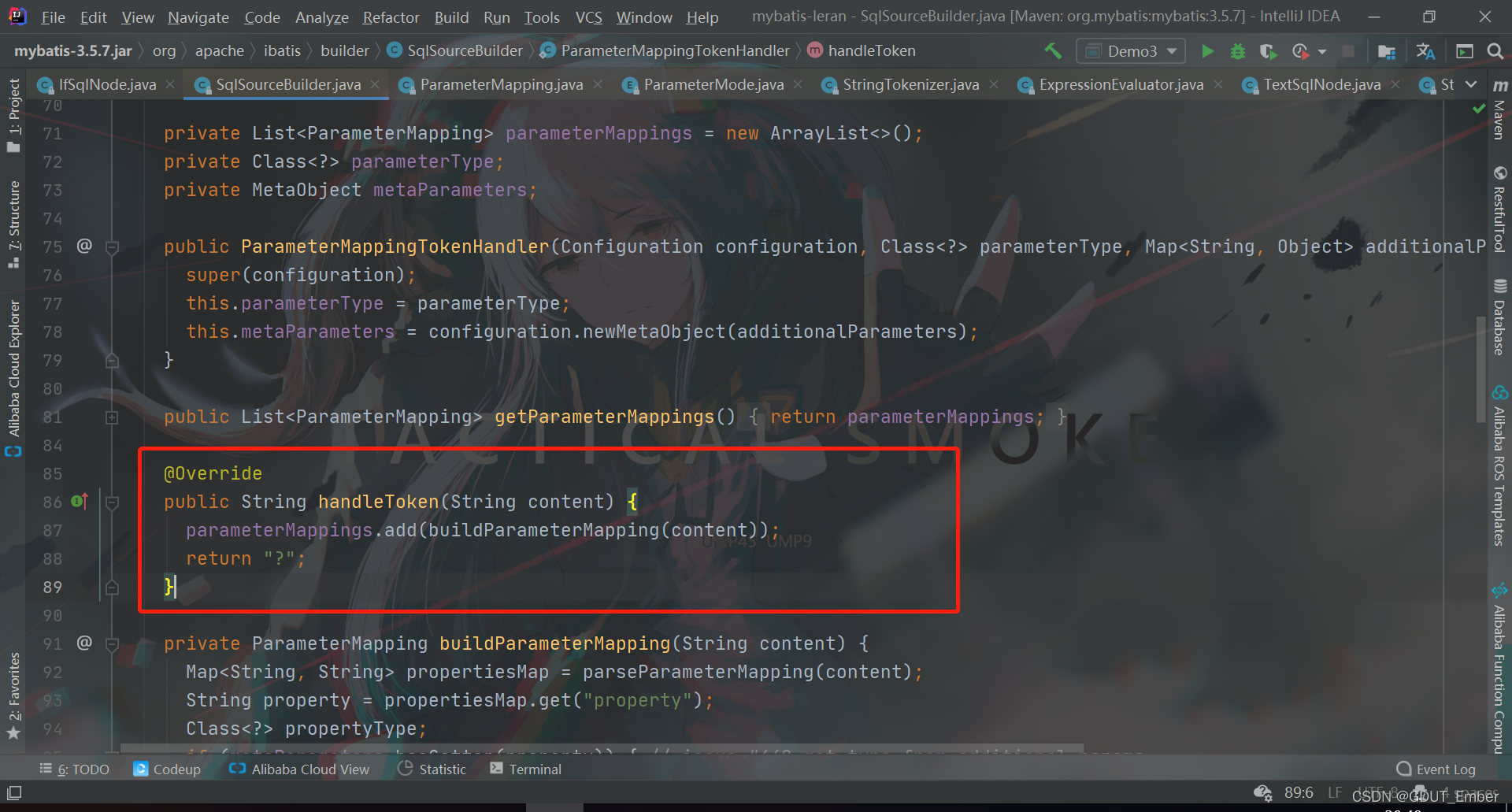Switch to the StringTokenizer.java tab

click(910, 84)
